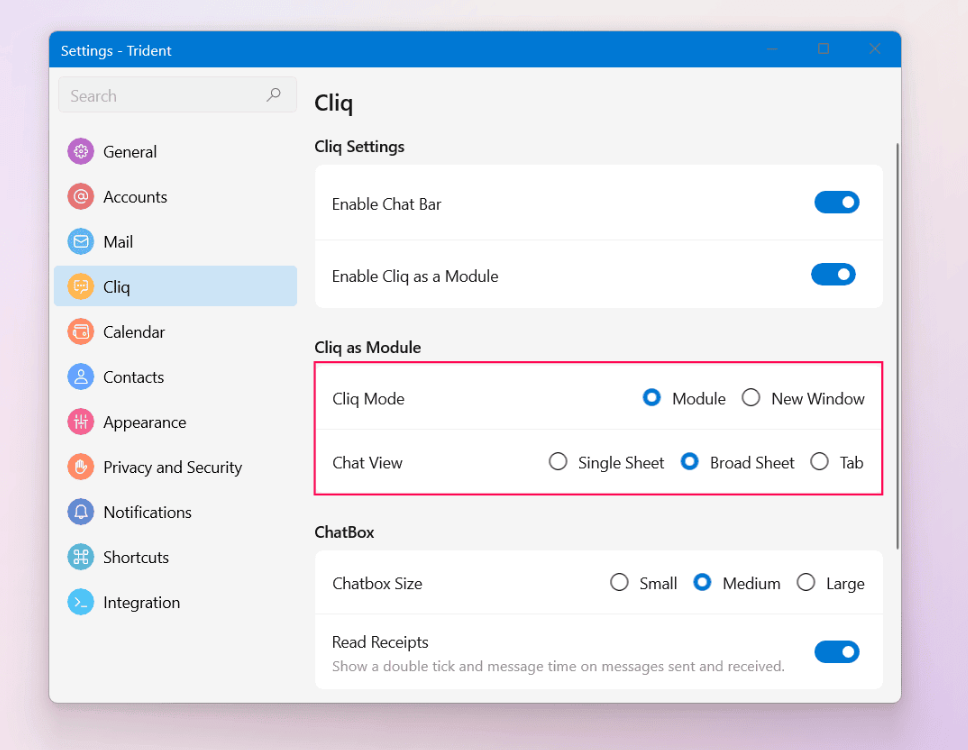Choose Single Sheet chat view
The image size is (968, 750).
pyautogui.click(x=559, y=462)
